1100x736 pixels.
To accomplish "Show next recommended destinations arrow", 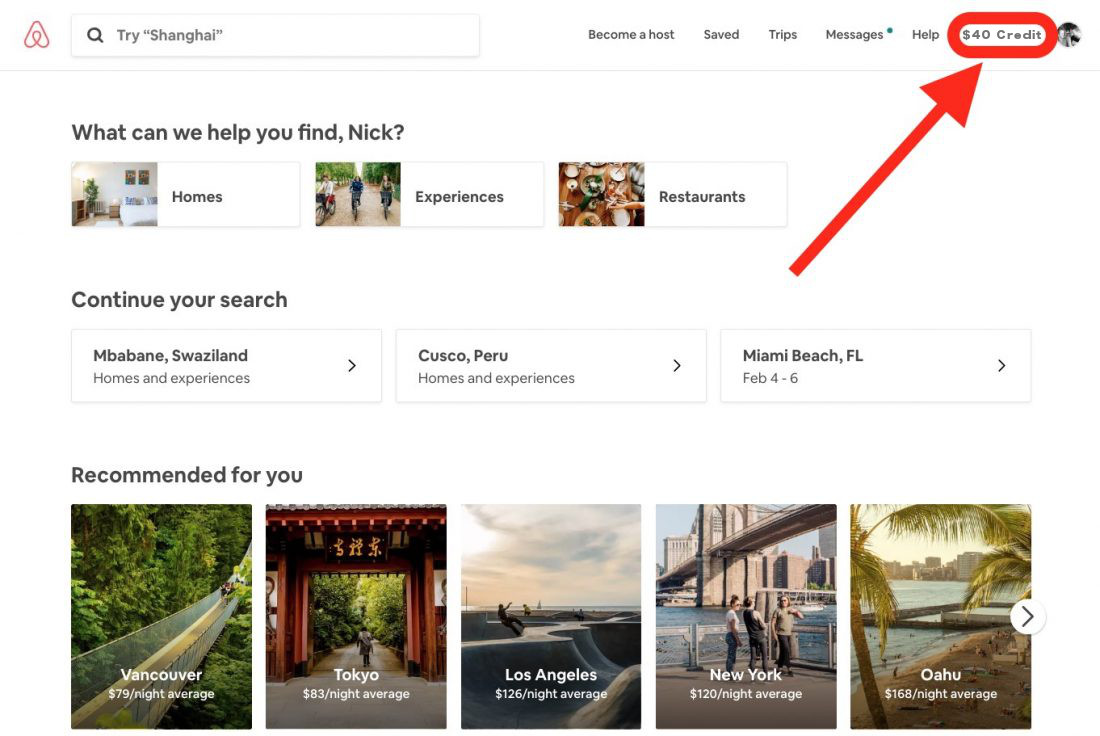I will pos(1028,617).
